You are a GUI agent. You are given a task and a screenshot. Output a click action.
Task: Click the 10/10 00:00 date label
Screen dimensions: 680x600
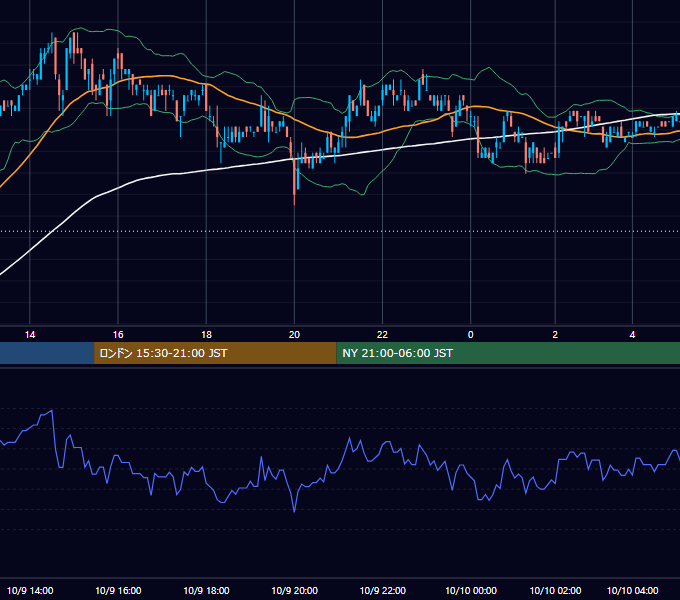tap(471, 590)
